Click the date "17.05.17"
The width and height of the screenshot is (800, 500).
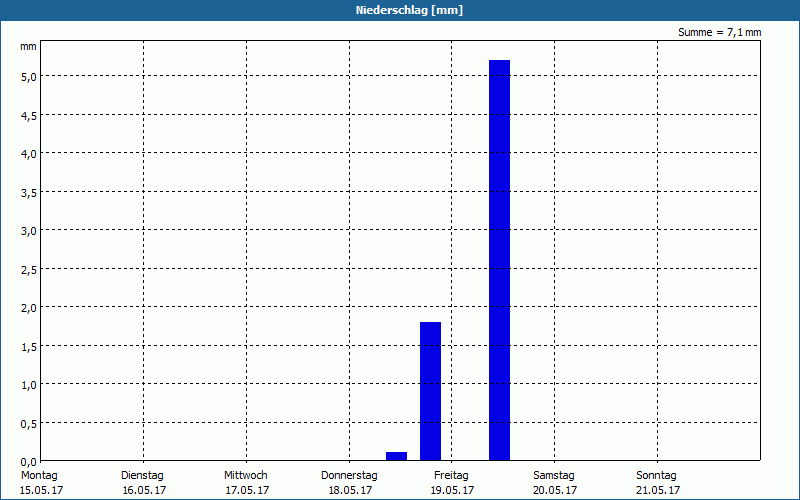(247, 490)
